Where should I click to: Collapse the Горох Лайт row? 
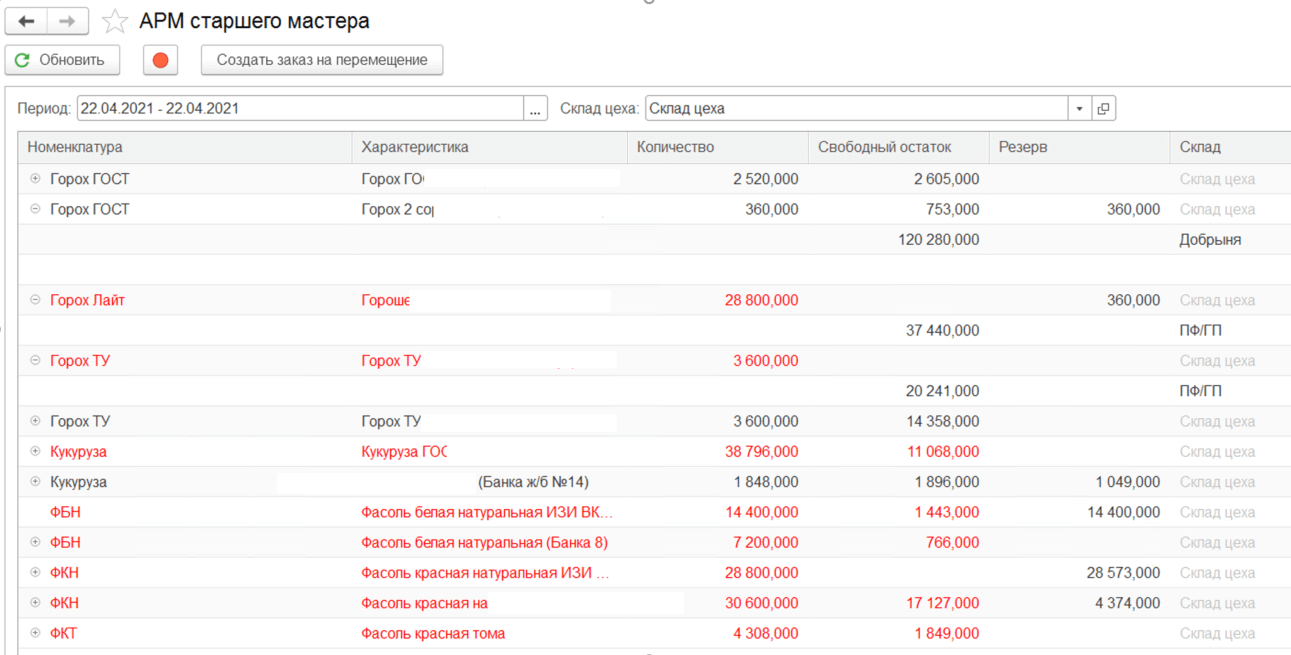tap(35, 300)
